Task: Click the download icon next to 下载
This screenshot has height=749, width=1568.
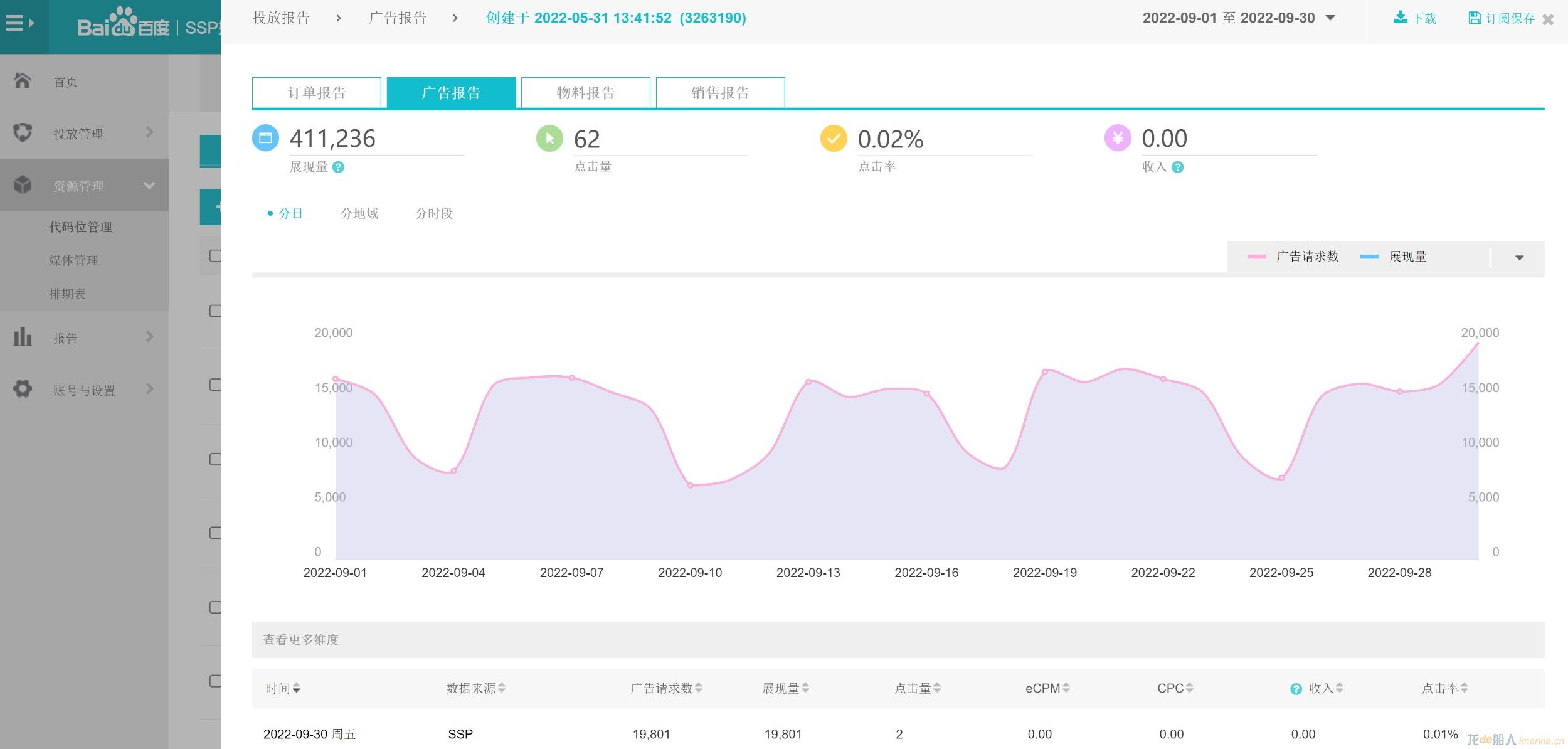Action: [1400, 18]
